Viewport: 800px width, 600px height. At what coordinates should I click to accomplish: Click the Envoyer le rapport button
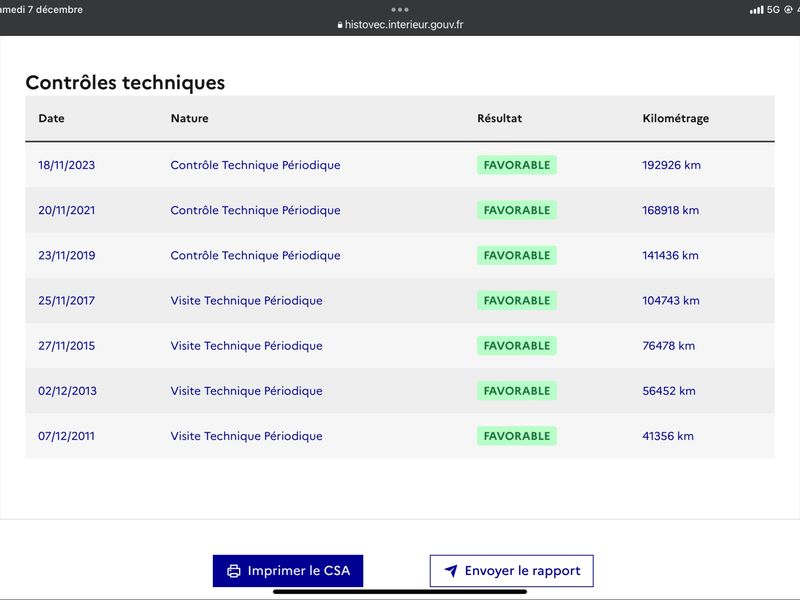[511, 570]
